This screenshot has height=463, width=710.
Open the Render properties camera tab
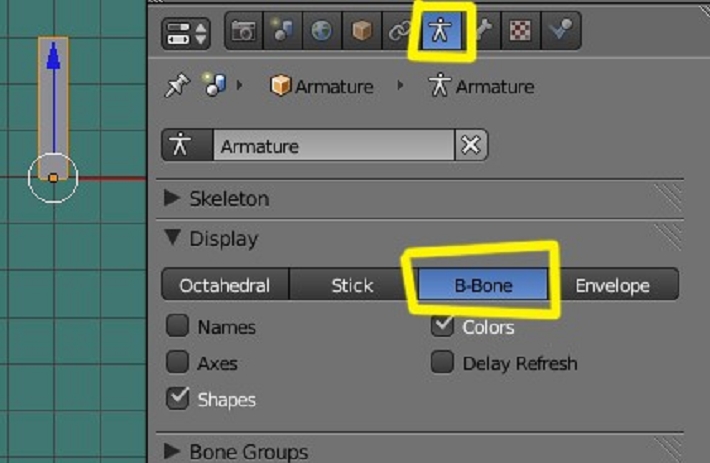(243, 32)
